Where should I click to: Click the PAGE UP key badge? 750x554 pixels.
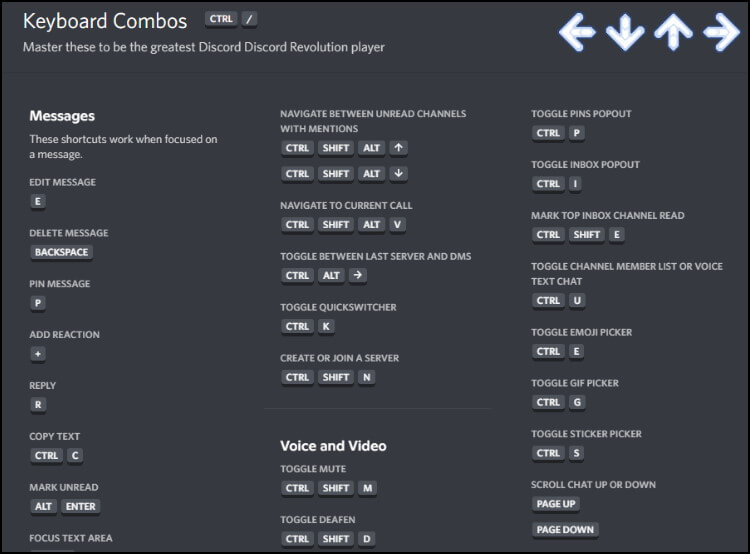(x=556, y=504)
